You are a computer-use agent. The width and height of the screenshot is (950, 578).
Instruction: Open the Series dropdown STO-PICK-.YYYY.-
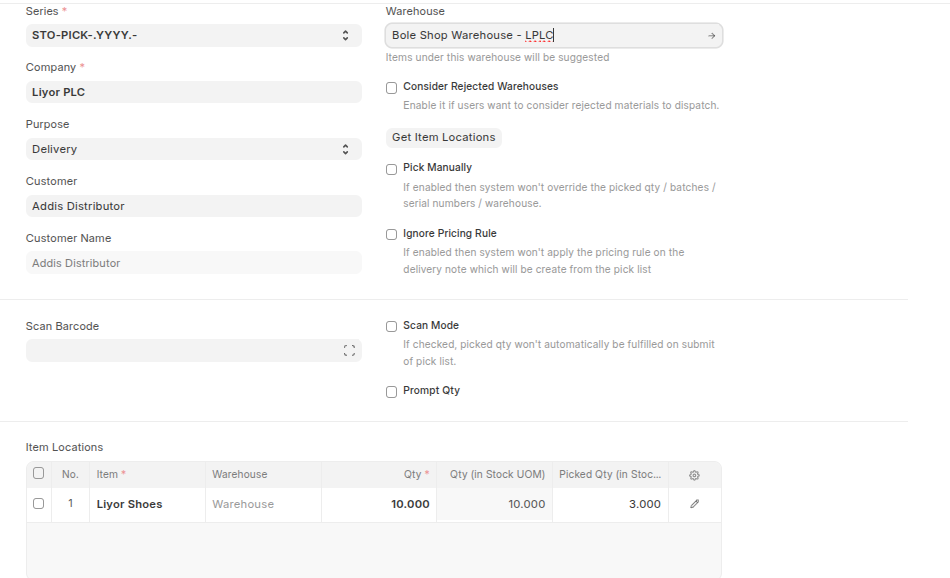(x=193, y=35)
